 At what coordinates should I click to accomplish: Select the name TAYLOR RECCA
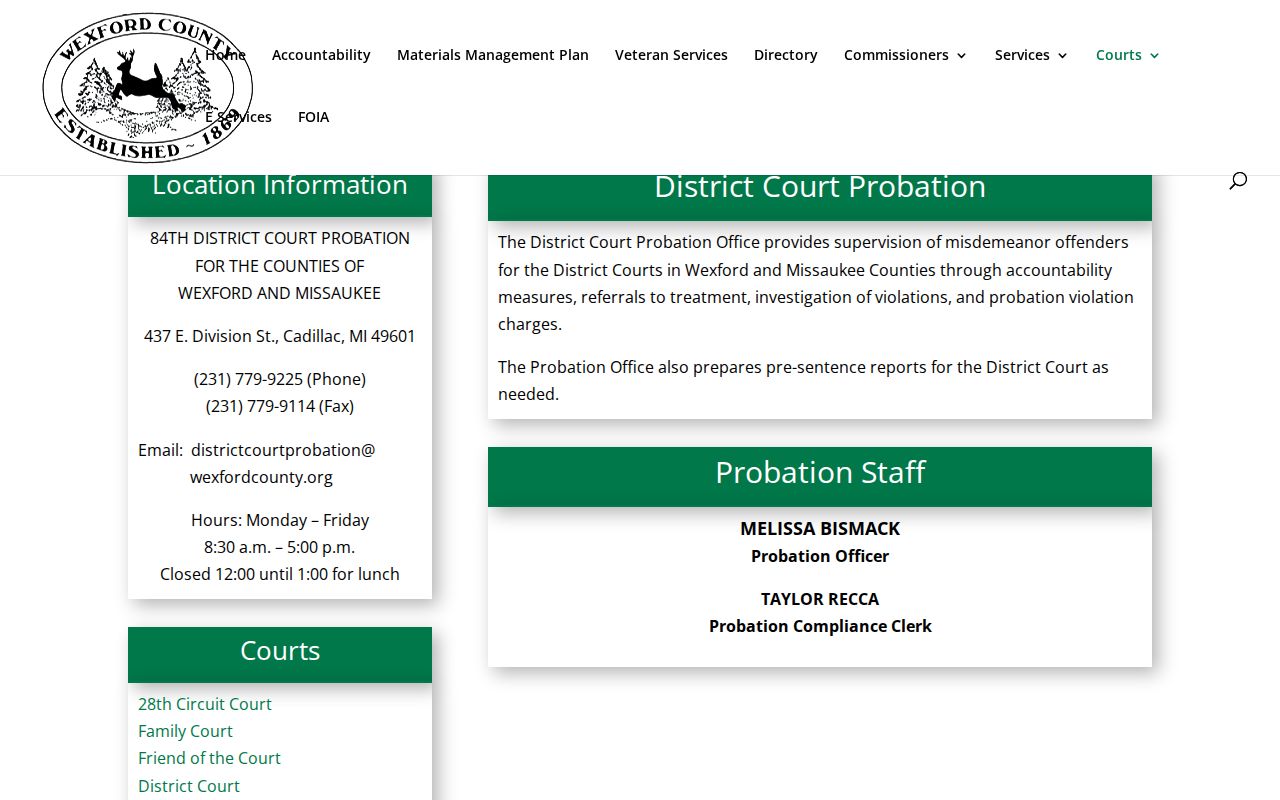820,599
